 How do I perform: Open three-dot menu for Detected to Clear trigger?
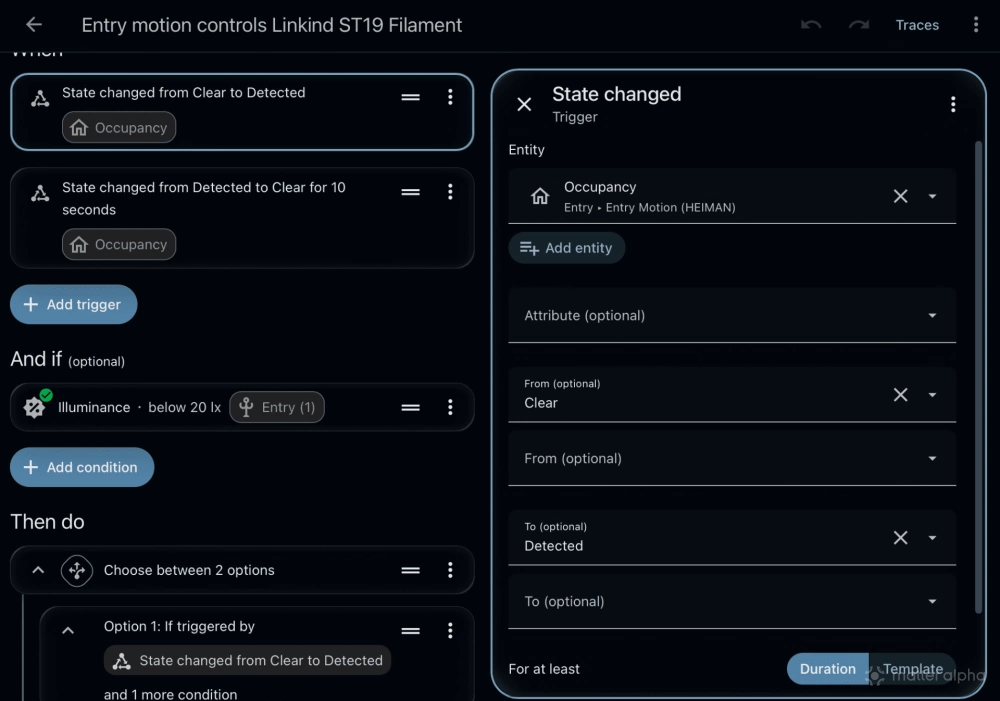click(450, 192)
